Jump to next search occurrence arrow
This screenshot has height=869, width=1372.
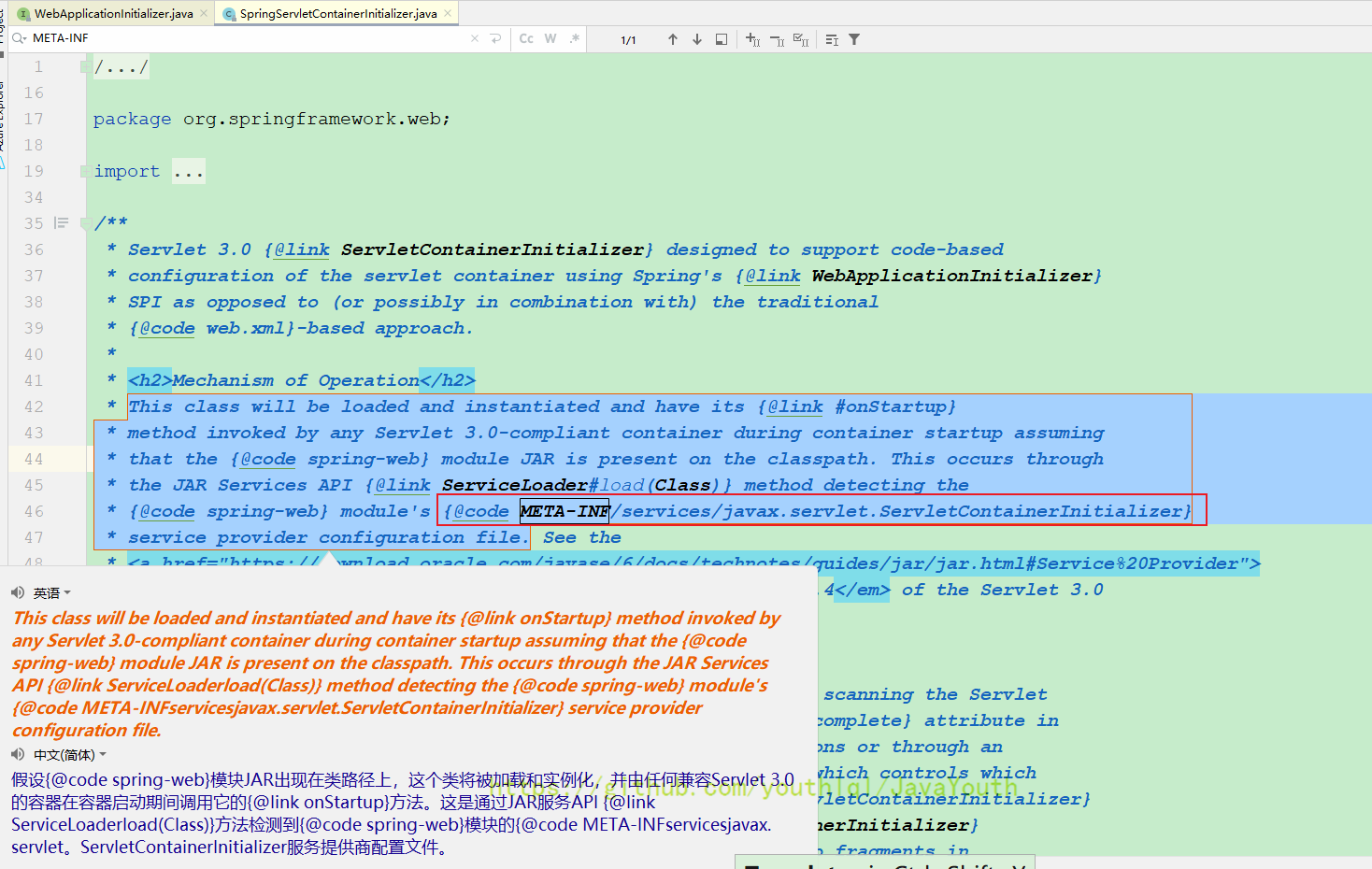click(x=696, y=39)
